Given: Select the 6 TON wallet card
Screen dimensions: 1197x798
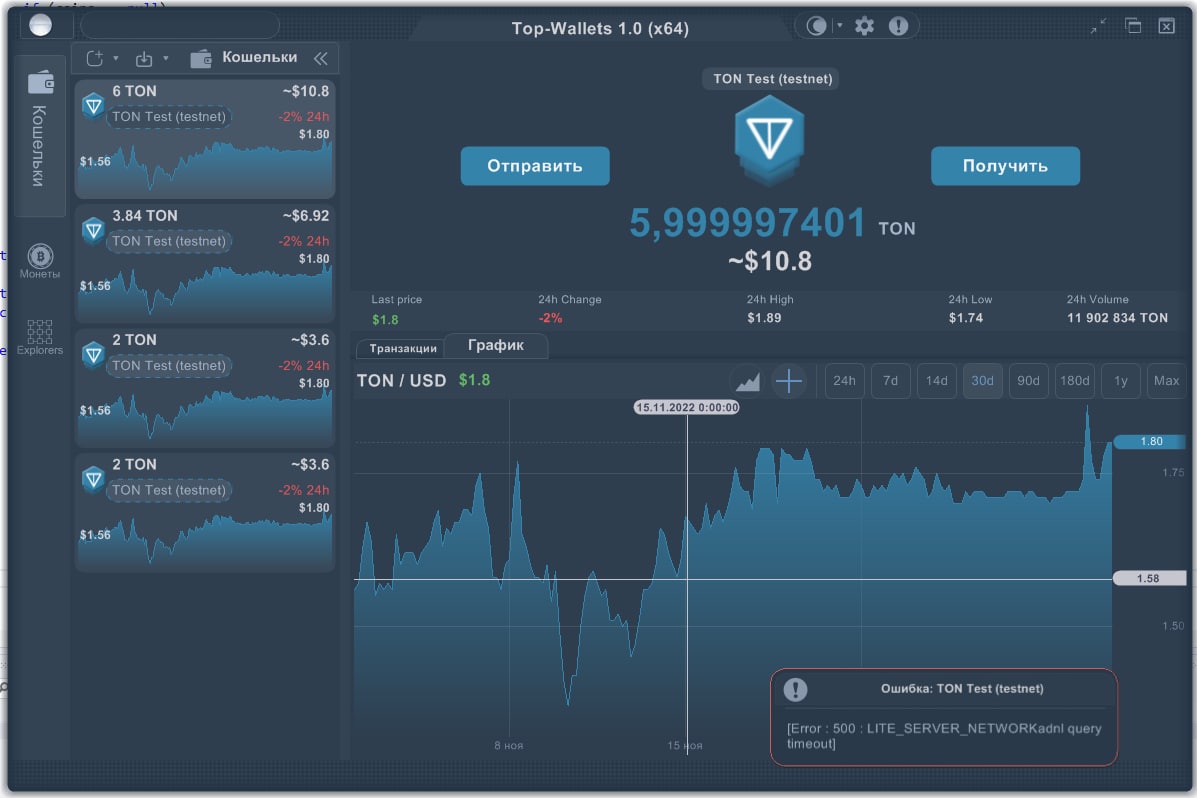Looking at the screenshot, I should 205,138.
